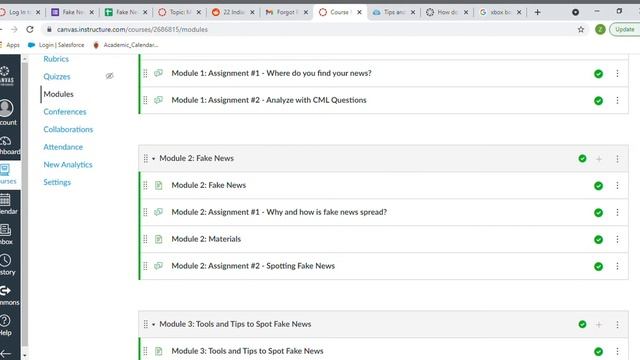Open the Dashboard icon in global nav

pos(5,141)
